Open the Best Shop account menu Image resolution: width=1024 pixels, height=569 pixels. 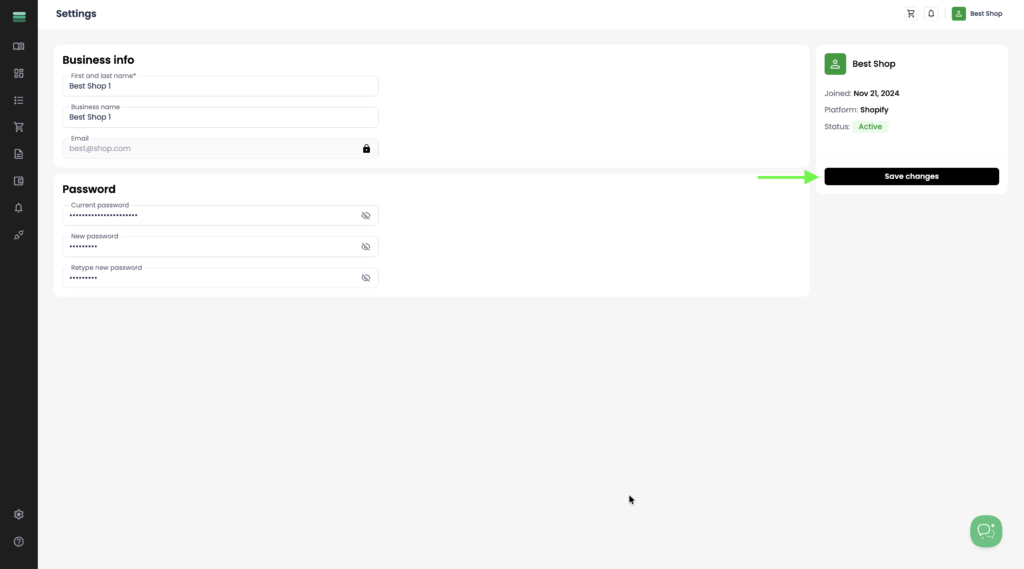coord(977,14)
